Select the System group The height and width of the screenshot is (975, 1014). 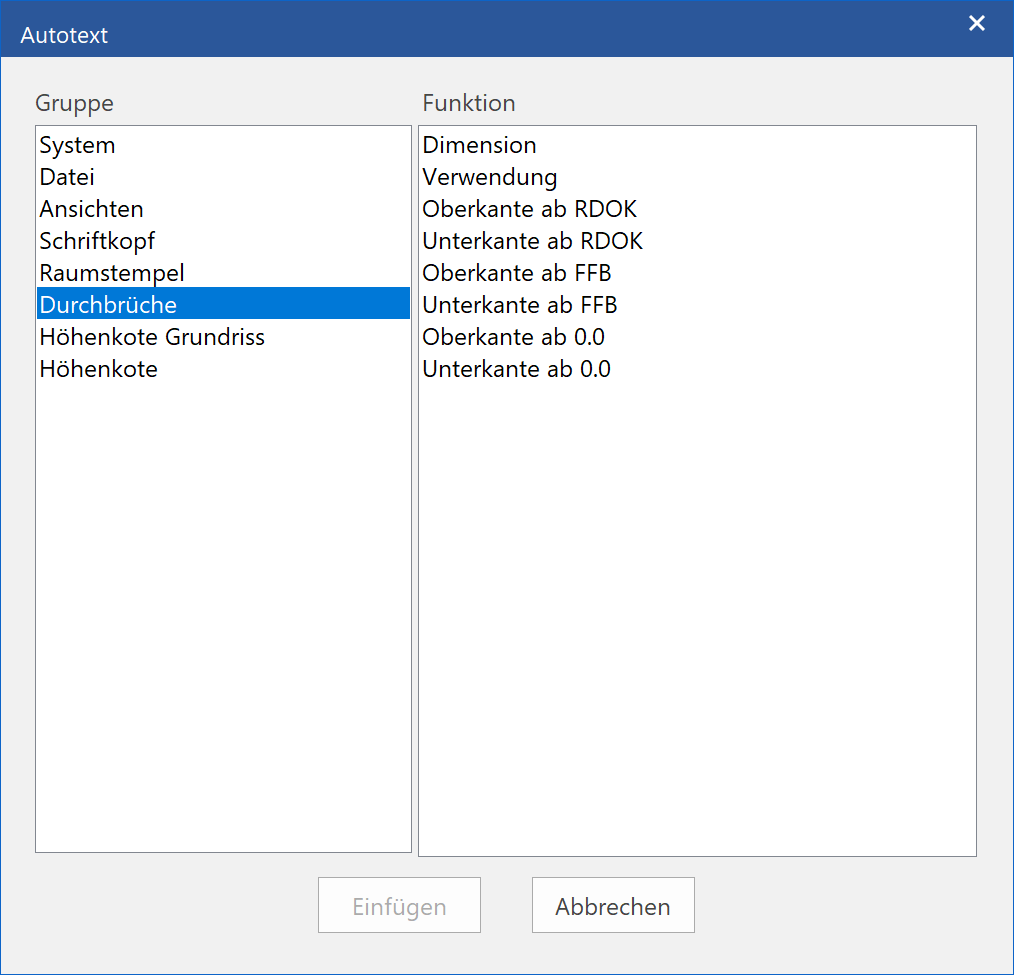coord(223,145)
